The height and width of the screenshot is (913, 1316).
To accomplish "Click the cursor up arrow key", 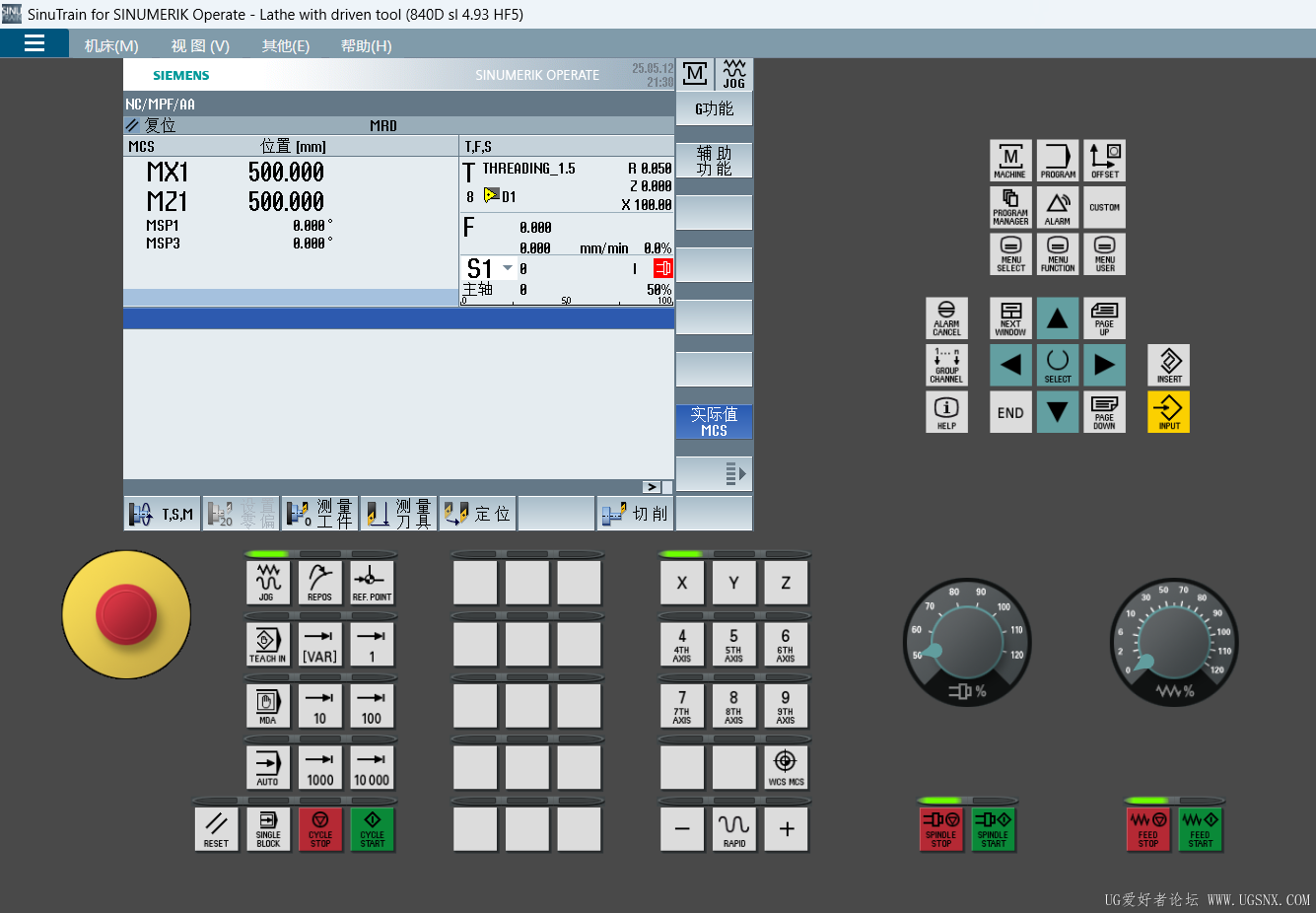I will click(x=1058, y=317).
